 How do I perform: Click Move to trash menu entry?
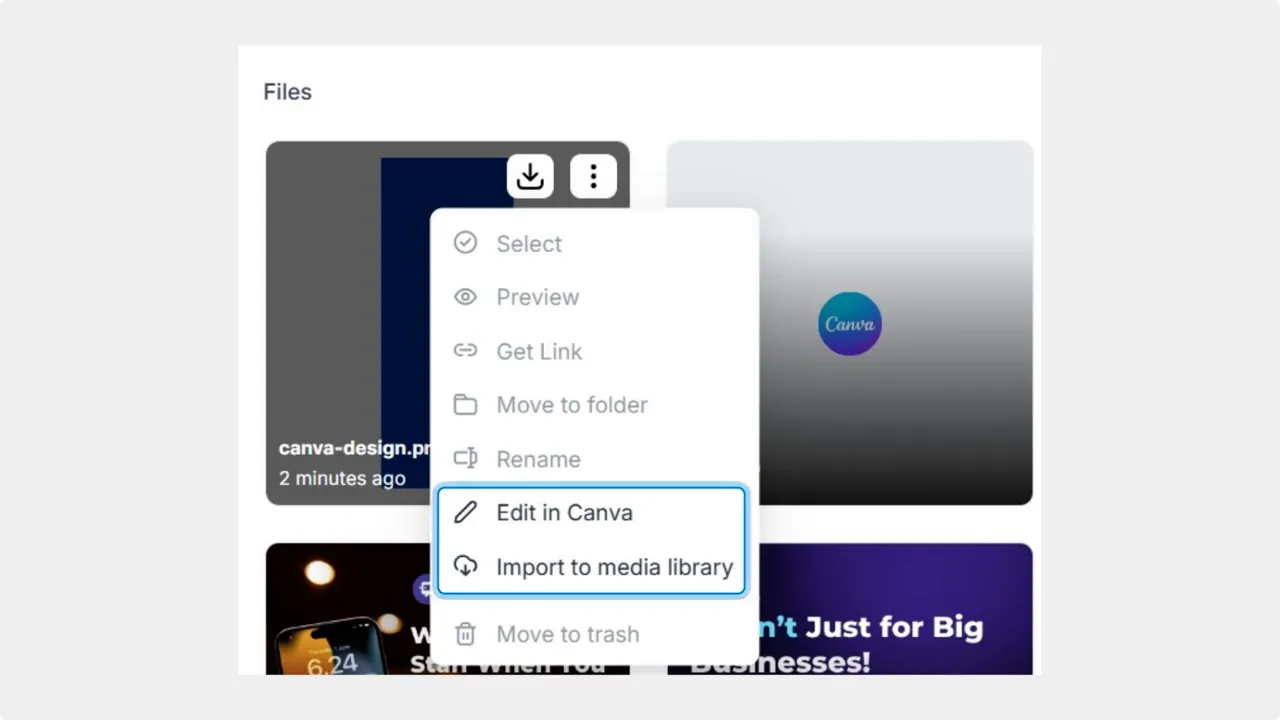(567, 634)
